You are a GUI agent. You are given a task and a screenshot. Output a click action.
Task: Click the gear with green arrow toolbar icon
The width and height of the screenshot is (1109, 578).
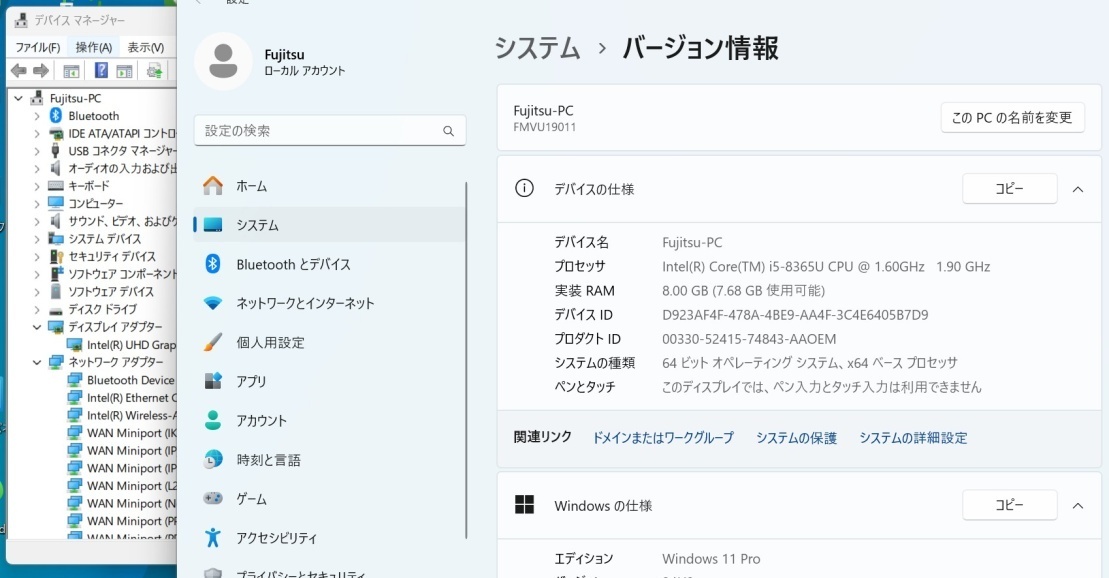[x=154, y=71]
